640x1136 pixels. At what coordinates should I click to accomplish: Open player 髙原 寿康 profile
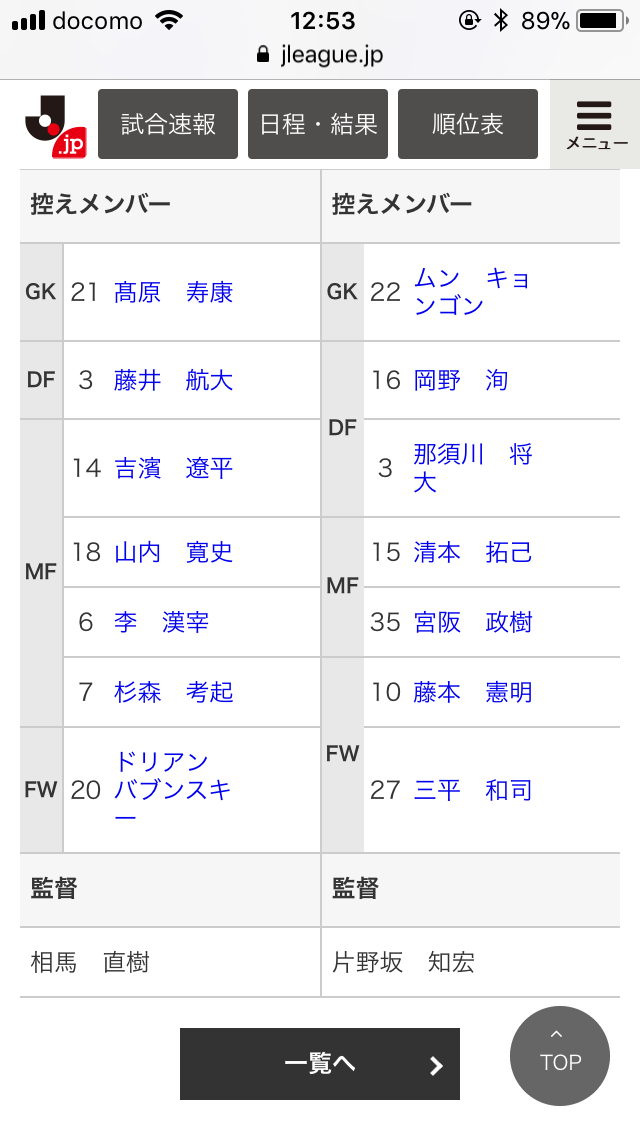coord(174,292)
